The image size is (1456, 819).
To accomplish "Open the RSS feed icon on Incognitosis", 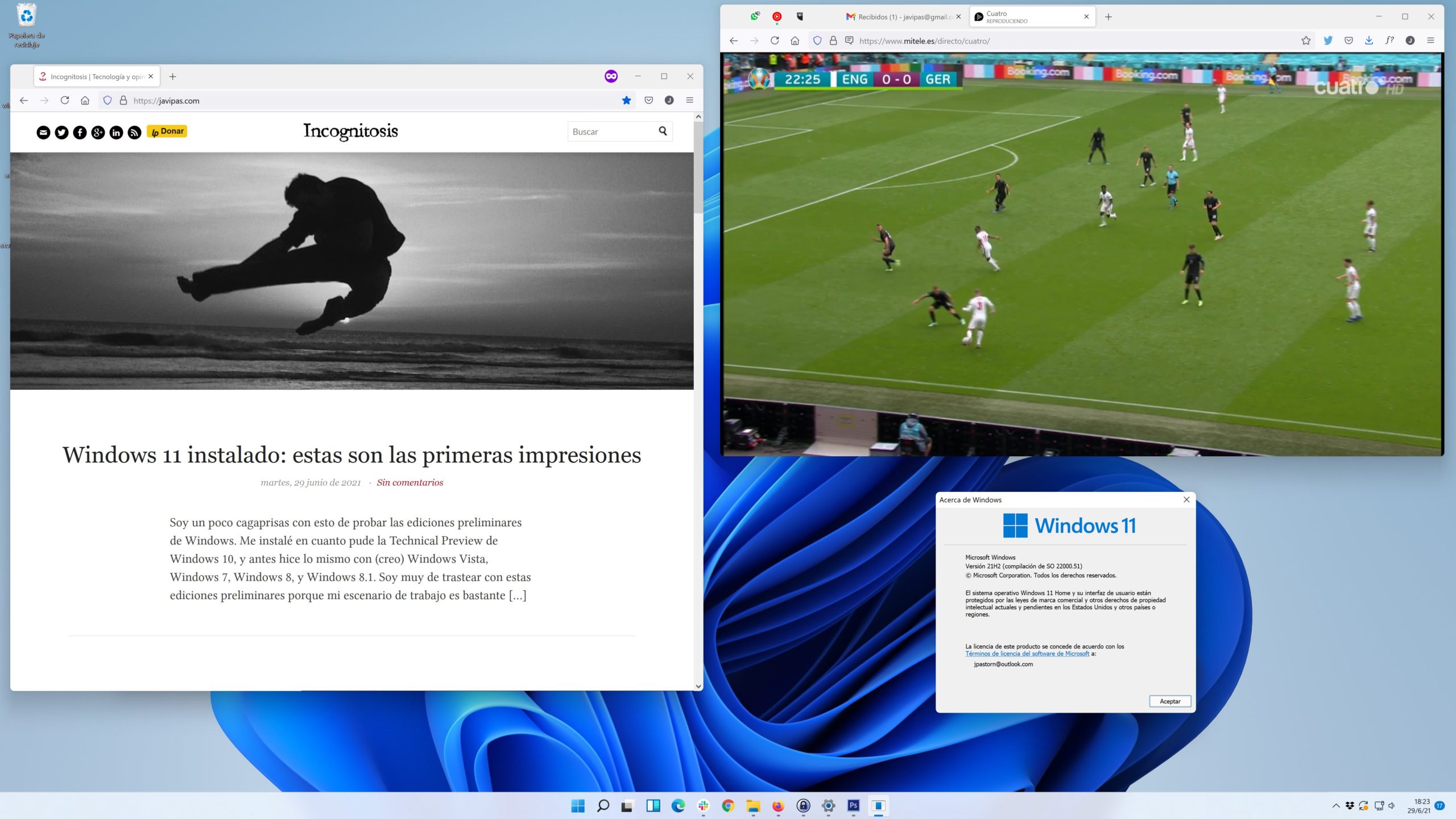I will (134, 133).
